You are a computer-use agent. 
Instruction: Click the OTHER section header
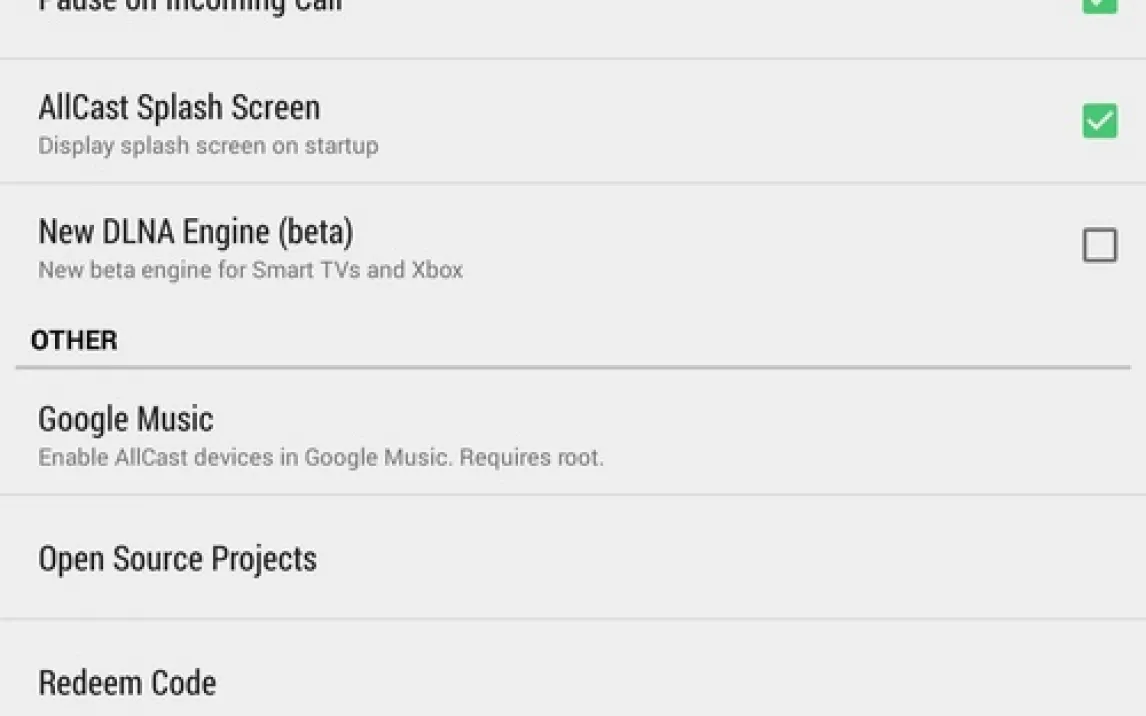[74, 341]
